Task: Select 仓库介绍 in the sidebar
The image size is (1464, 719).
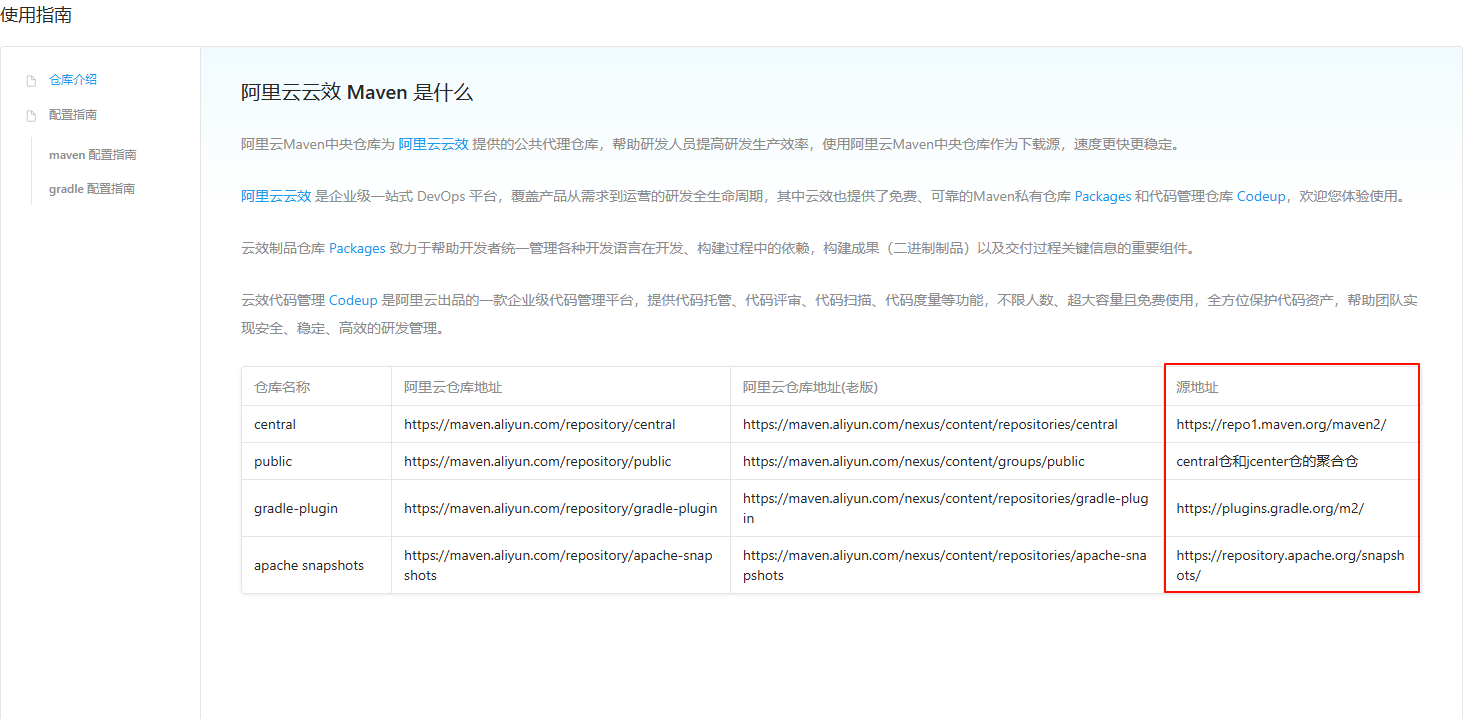Action: point(73,79)
